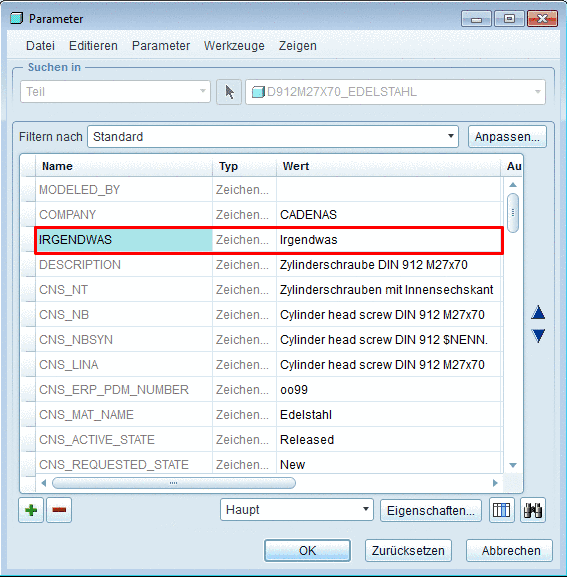Image resolution: width=567 pixels, height=577 pixels.
Task: Open the Teil dropdown under Suchen in
Action: tap(115, 92)
